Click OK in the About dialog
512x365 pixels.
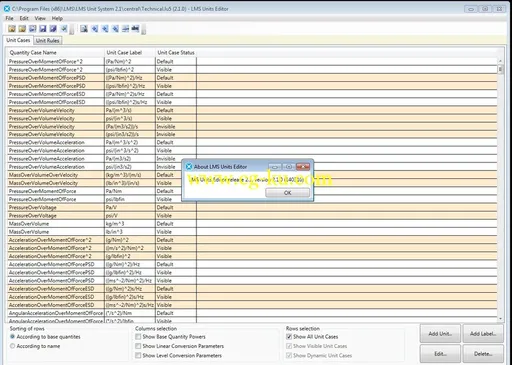(287, 193)
